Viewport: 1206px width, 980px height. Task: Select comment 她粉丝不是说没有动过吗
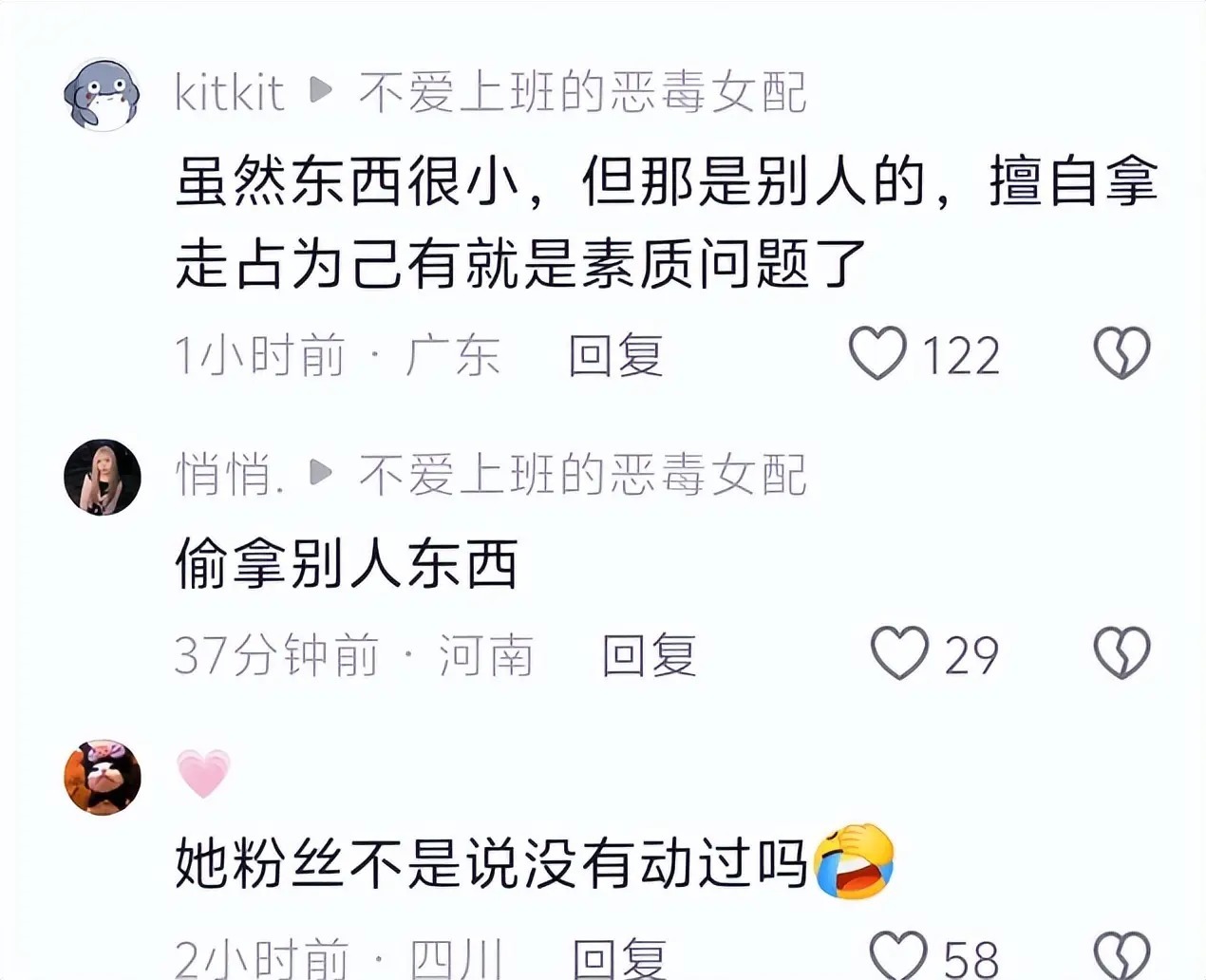click(x=491, y=862)
